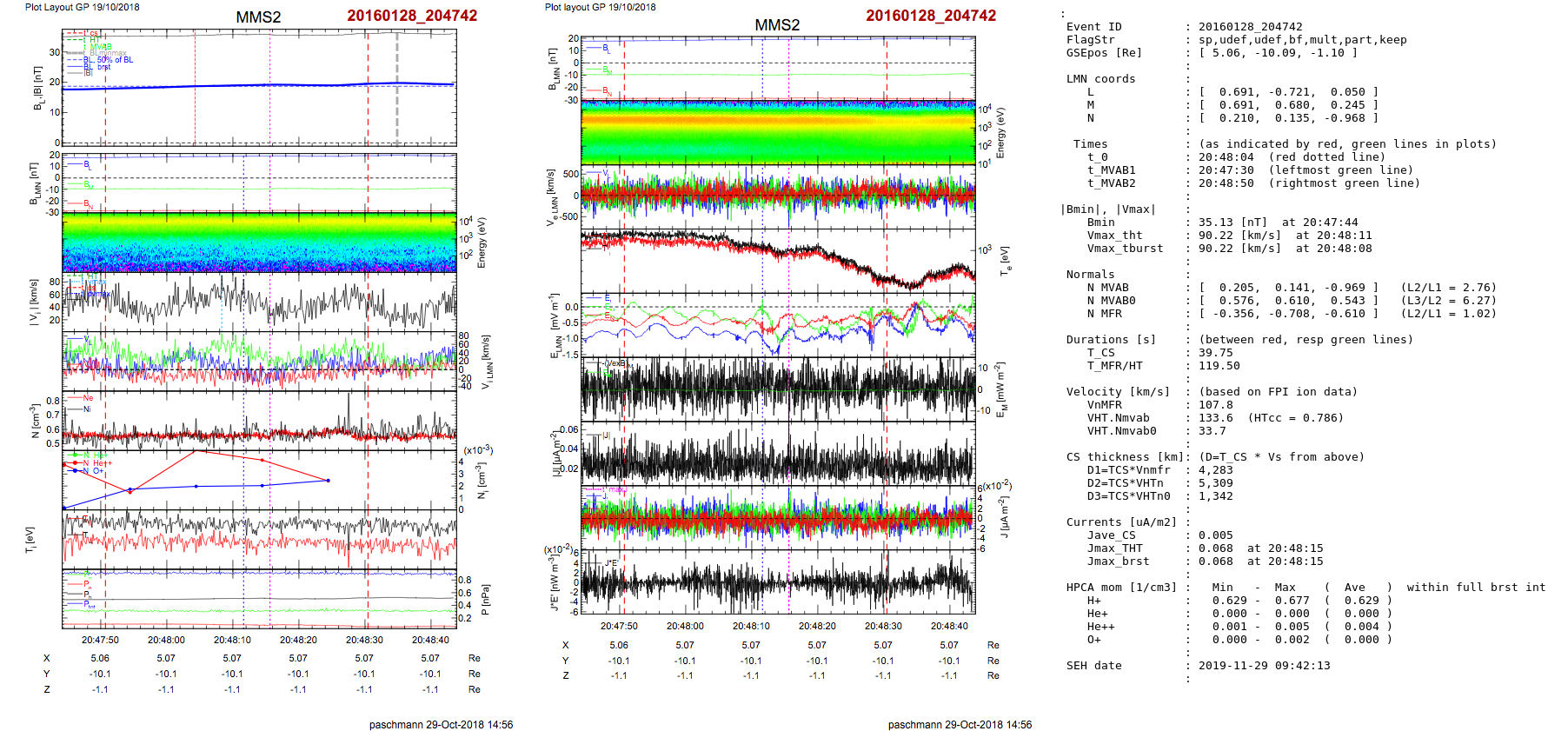Click the ion pressure P [nPa] panel

coord(259,598)
